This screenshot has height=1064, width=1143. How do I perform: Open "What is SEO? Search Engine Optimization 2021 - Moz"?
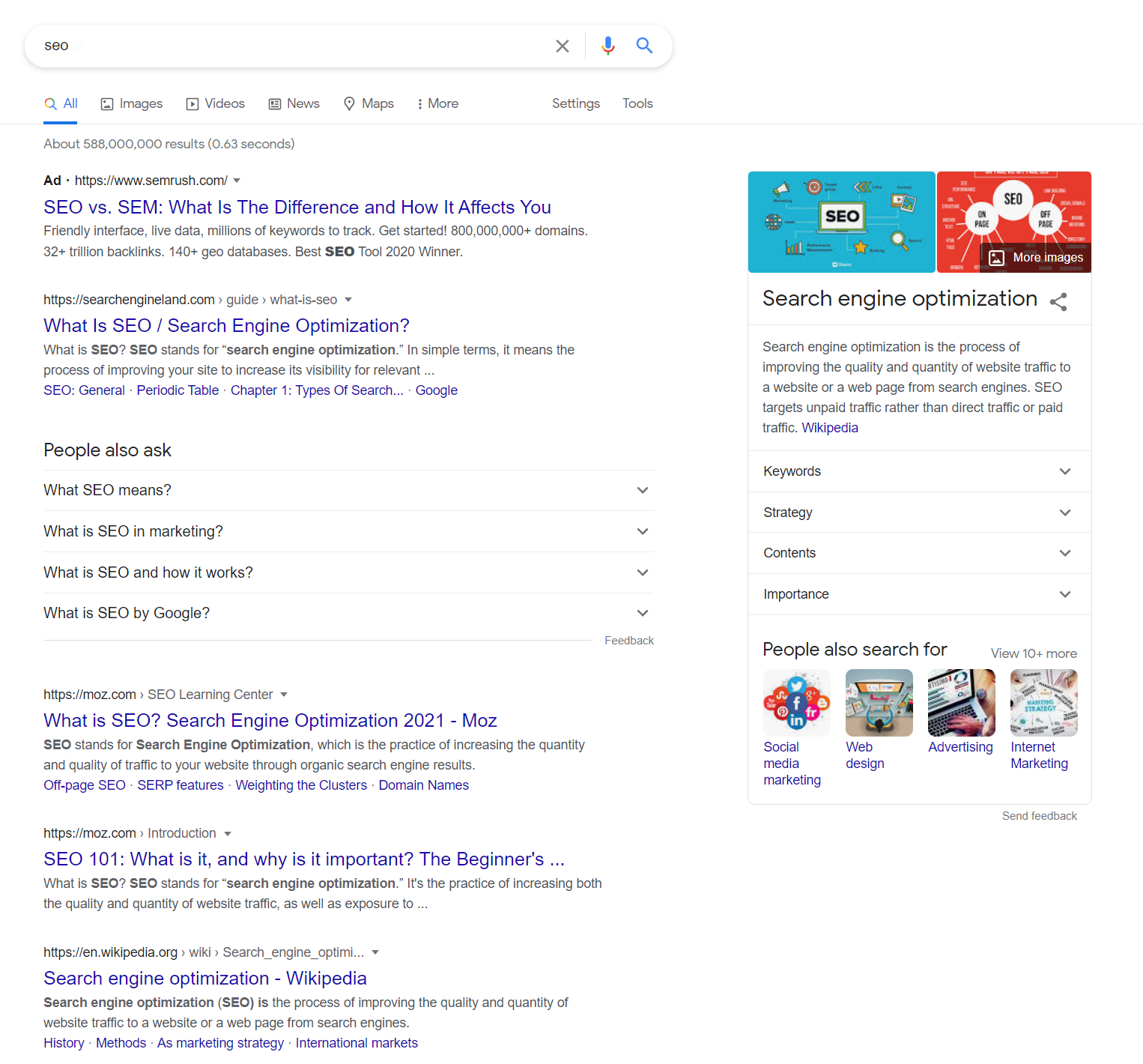click(270, 720)
